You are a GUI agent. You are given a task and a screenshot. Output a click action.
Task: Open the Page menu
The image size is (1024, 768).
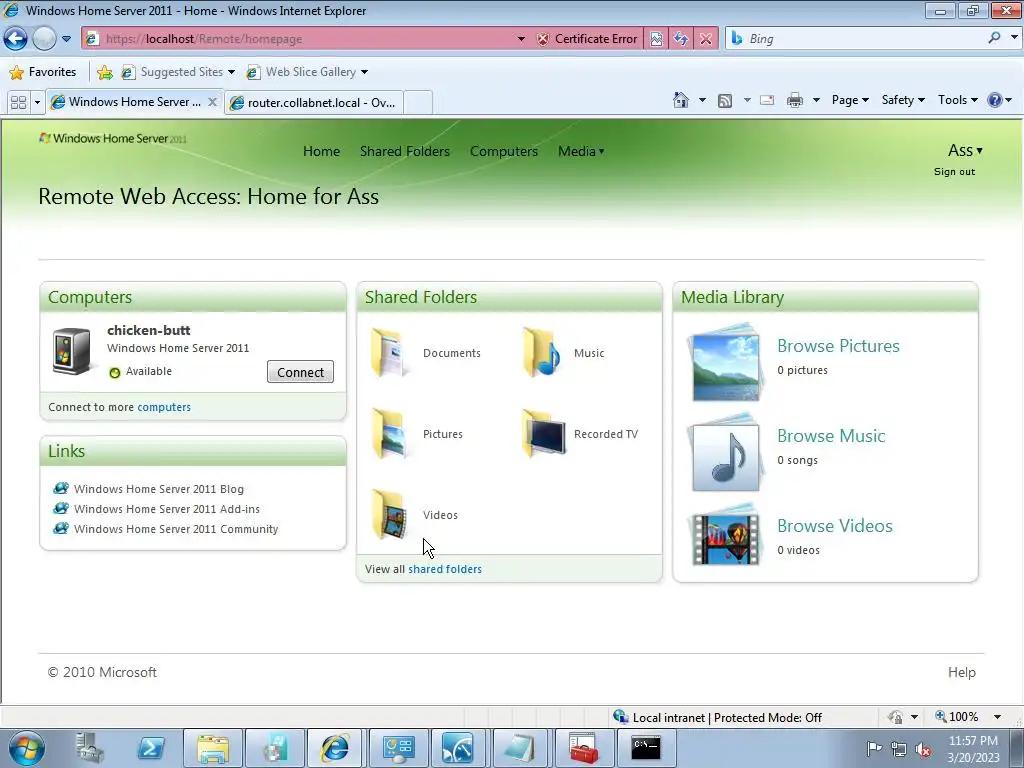(850, 100)
